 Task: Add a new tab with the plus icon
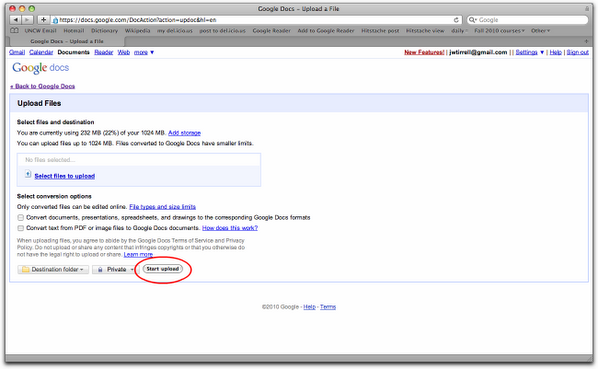point(586,41)
